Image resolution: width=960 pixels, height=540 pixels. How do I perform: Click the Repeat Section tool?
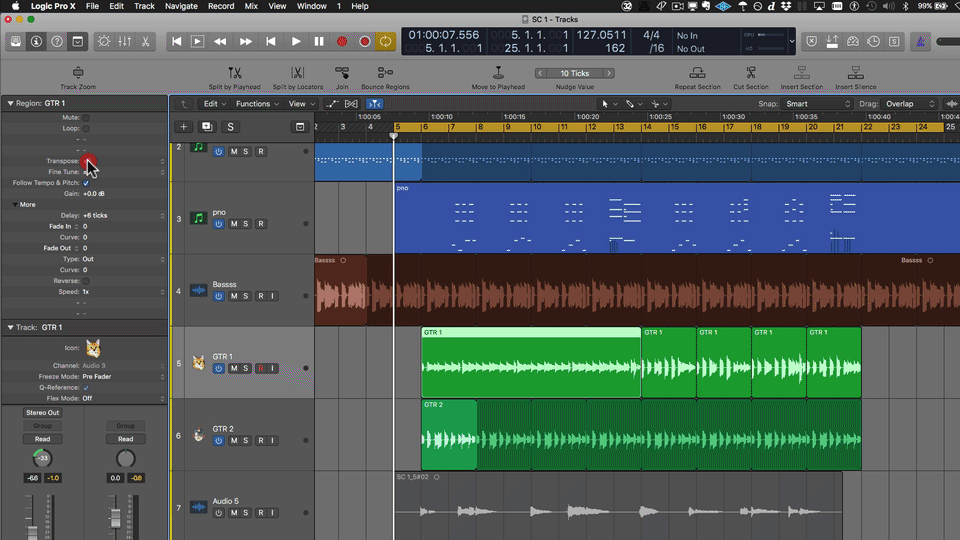[x=697, y=78]
